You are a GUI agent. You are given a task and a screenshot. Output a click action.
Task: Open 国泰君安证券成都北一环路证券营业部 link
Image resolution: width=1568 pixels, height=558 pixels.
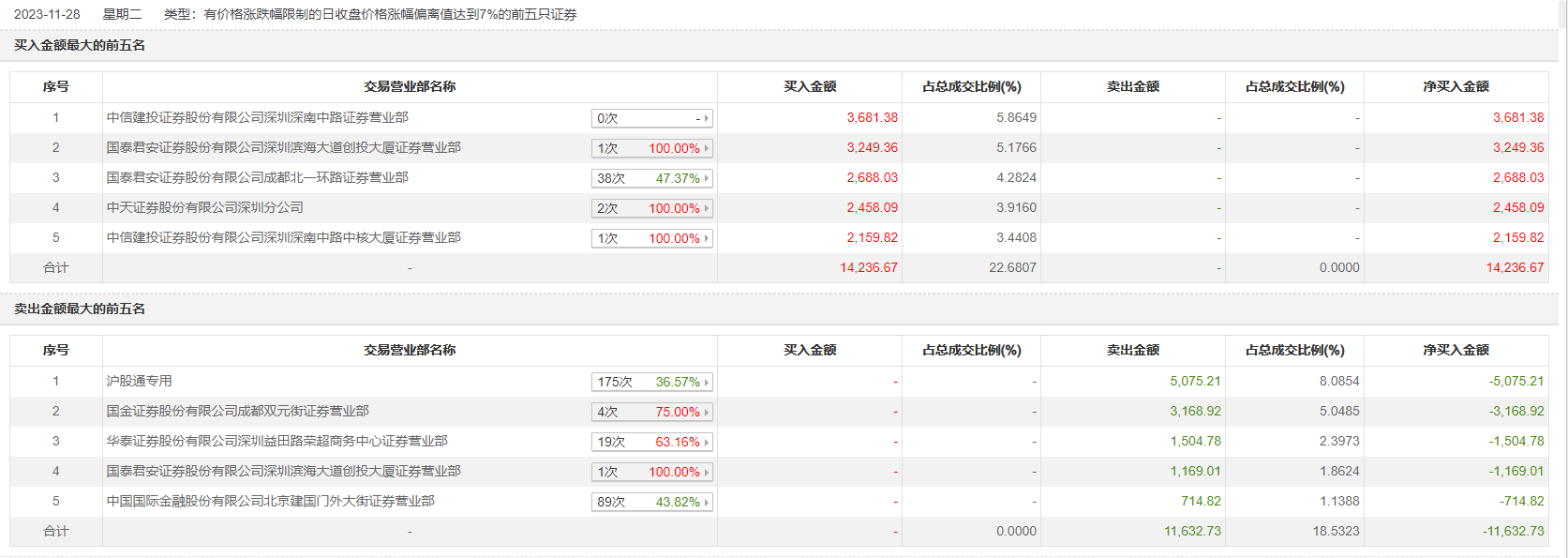tap(258, 177)
